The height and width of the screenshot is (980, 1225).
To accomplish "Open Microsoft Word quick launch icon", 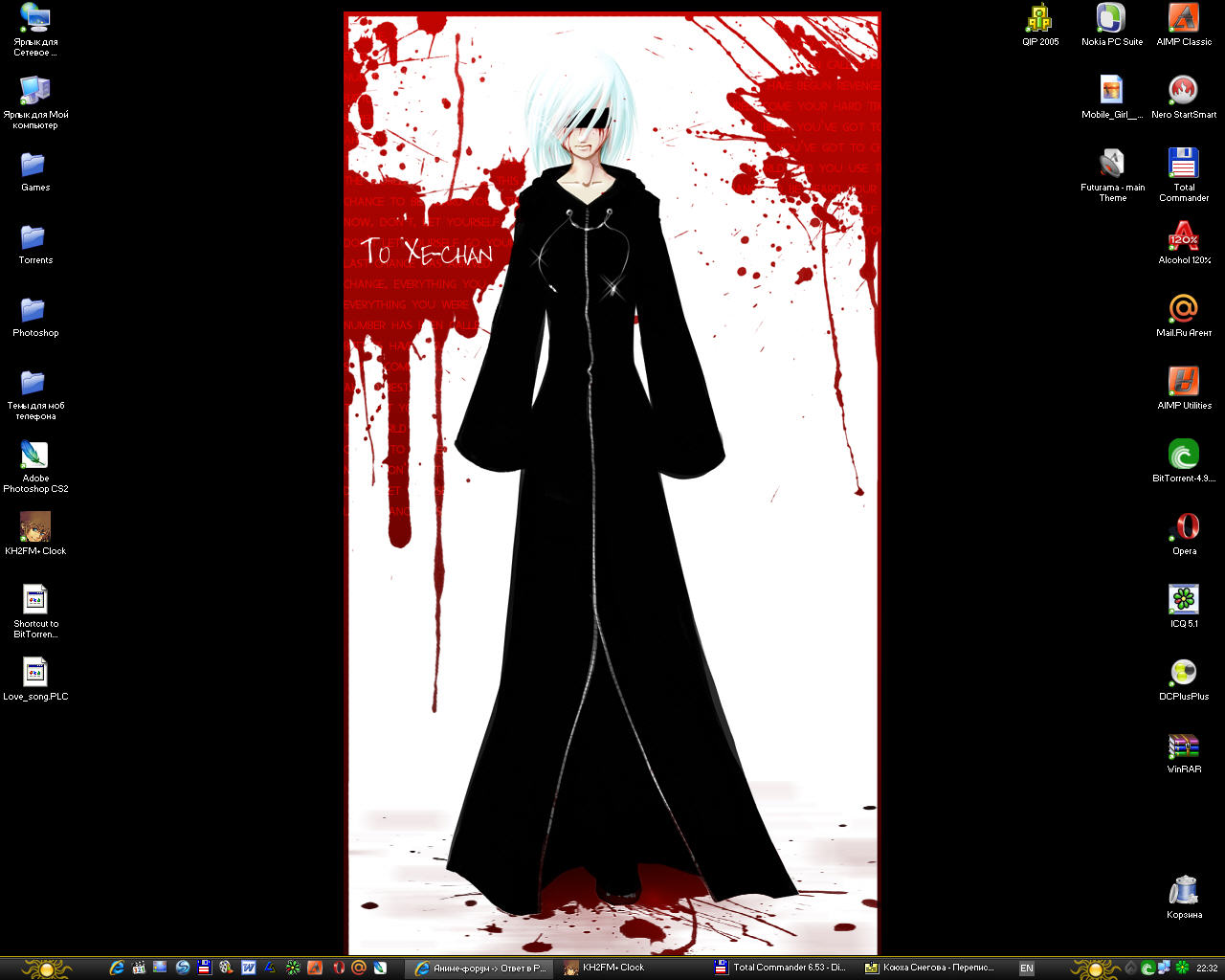I will (x=248, y=968).
